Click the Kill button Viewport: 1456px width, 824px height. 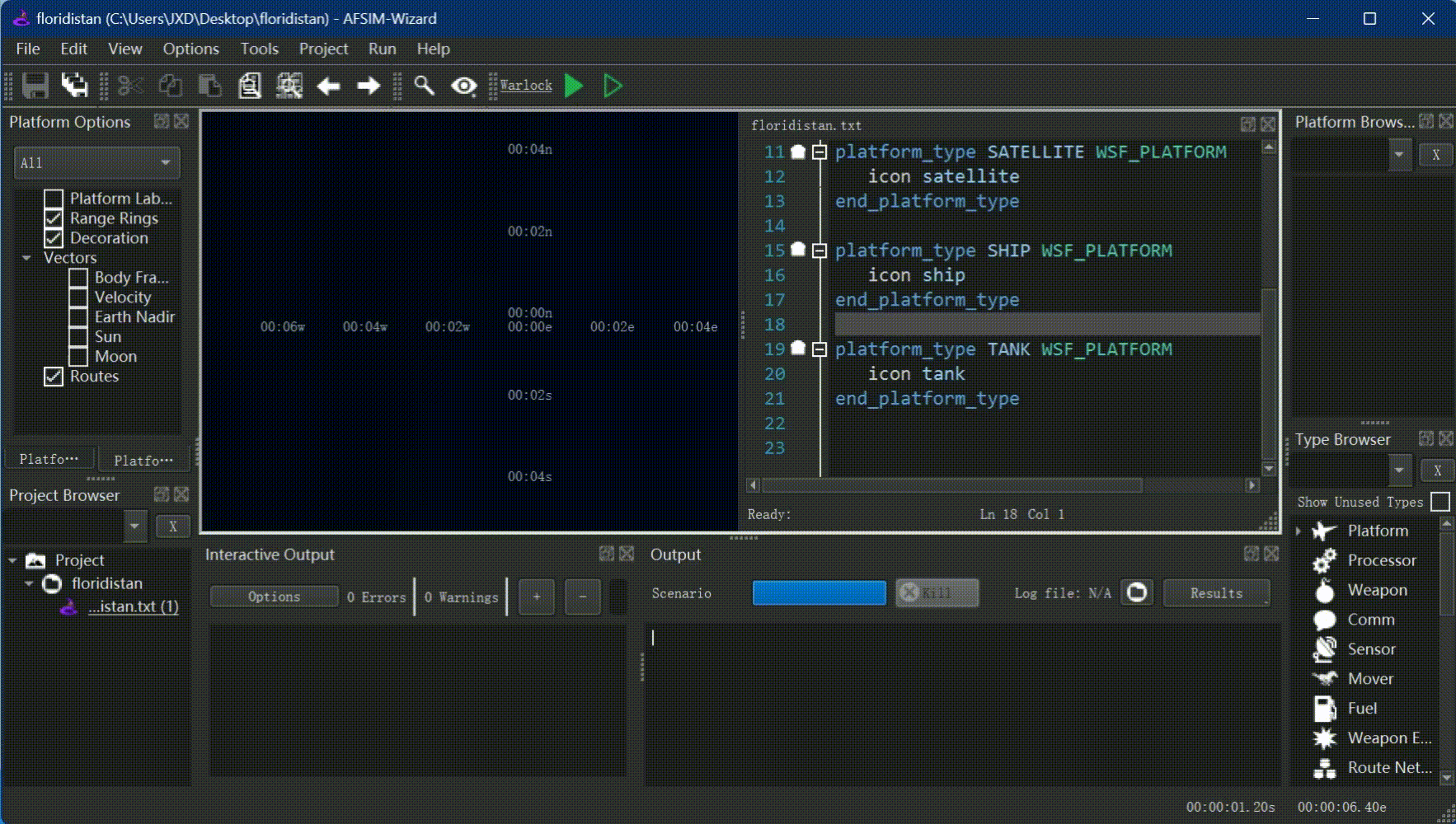[937, 592]
